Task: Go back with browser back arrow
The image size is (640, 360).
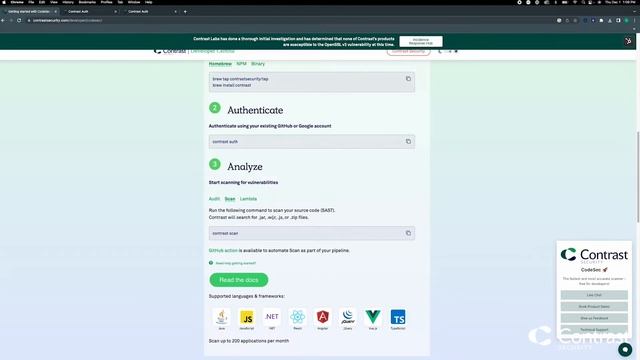Action: pyautogui.click(x=3, y=20)
